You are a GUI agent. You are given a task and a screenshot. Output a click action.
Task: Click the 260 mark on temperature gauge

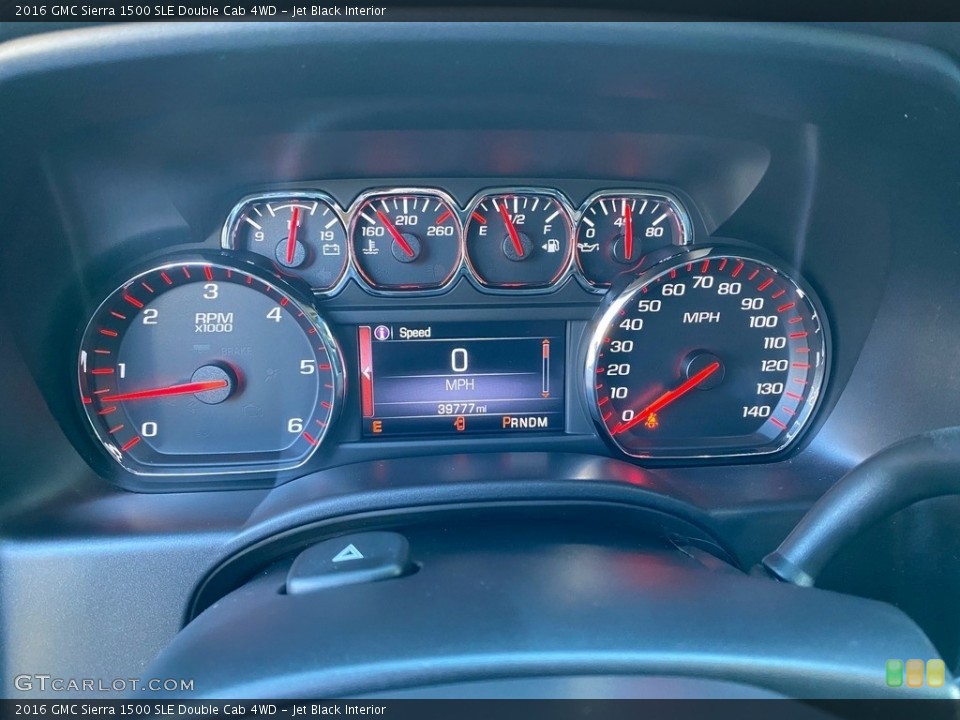(440, 231)
